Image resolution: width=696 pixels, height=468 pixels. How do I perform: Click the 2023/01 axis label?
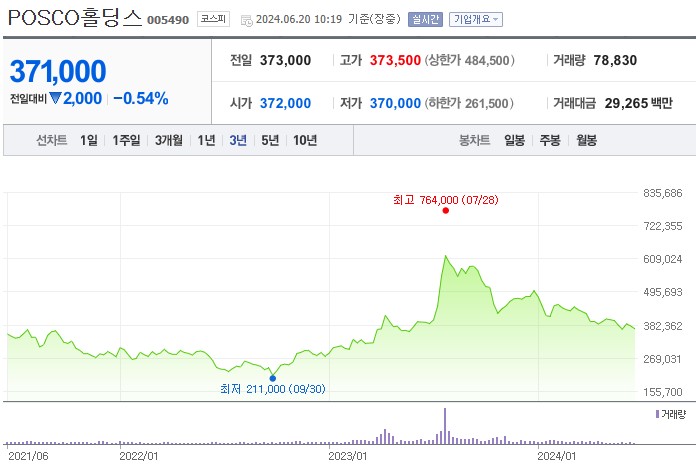(x=348, y=456)
